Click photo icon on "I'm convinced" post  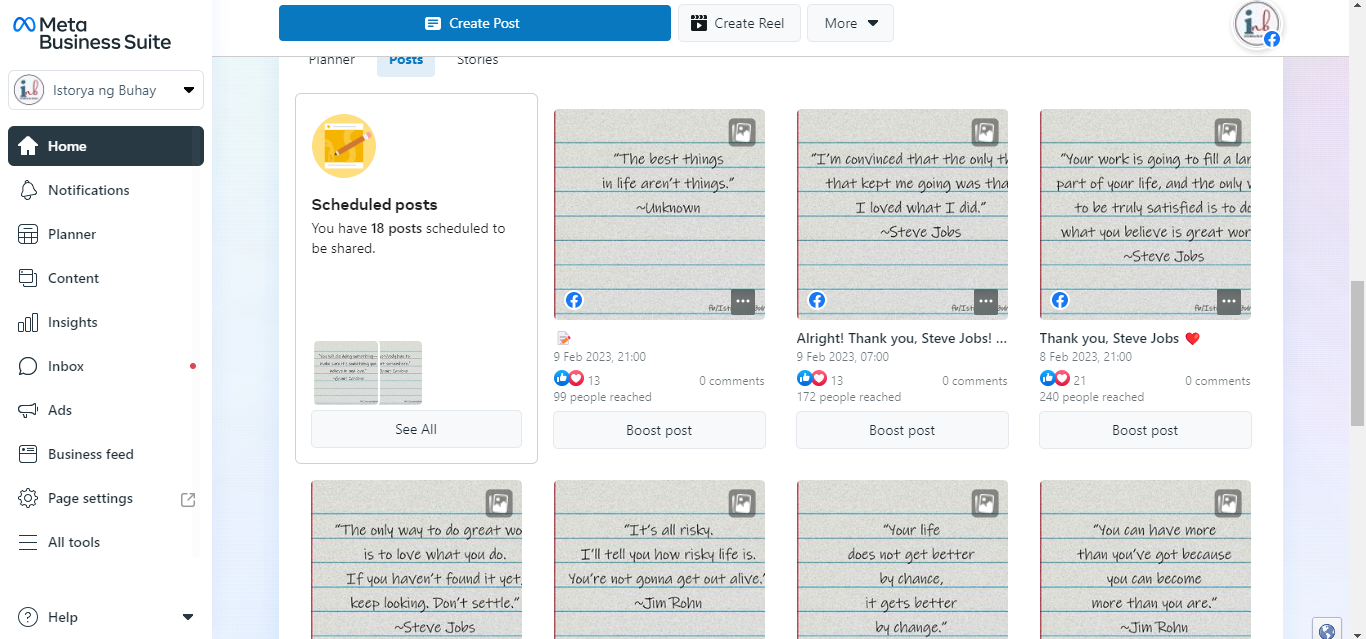985,132
